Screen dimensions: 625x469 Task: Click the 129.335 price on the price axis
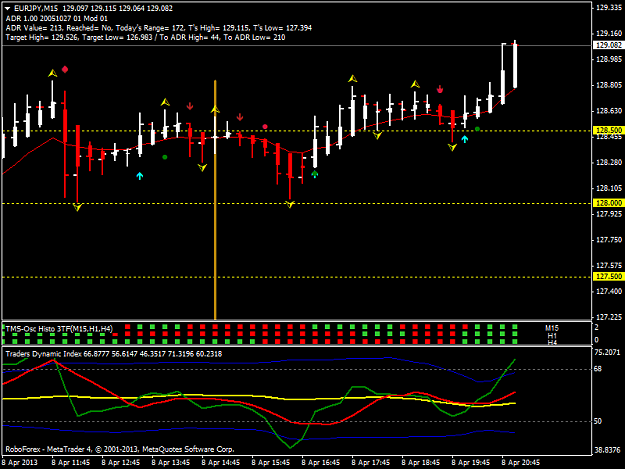(x=609, y=8)
